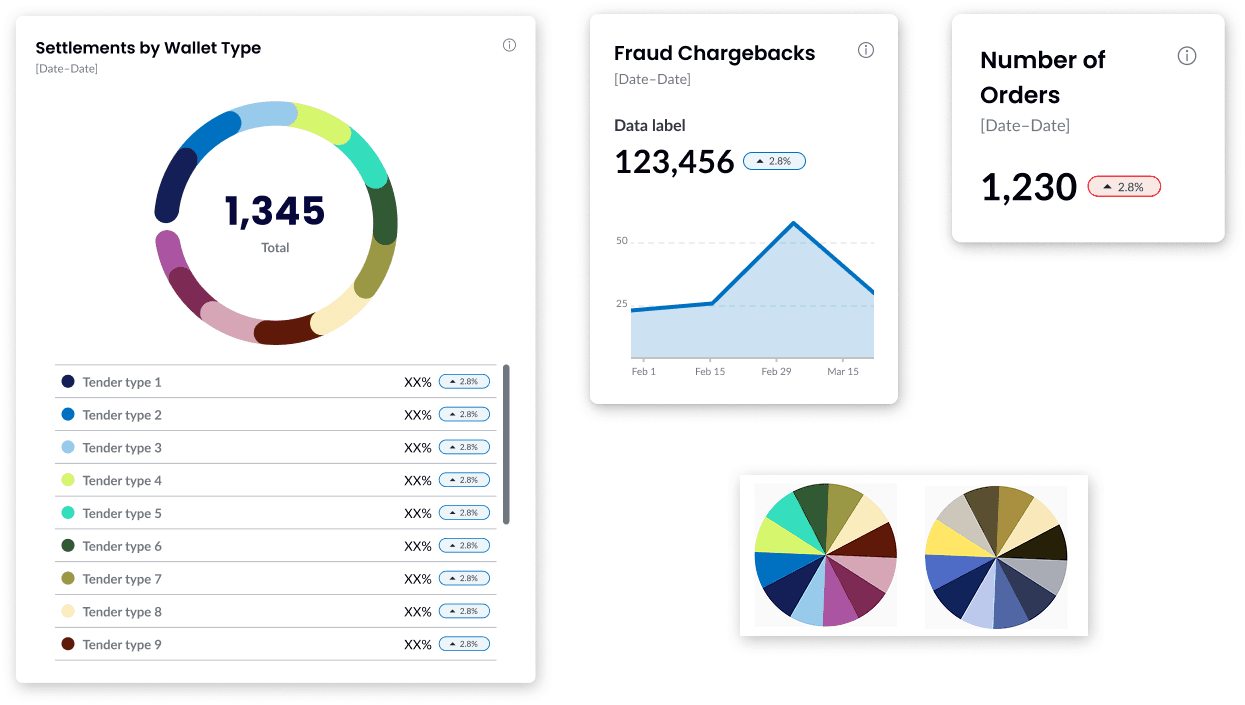This screenshot has width=1245, height=705.
Task: Click the 2.8% badge in Tender type 7 row
Action: 464,578
